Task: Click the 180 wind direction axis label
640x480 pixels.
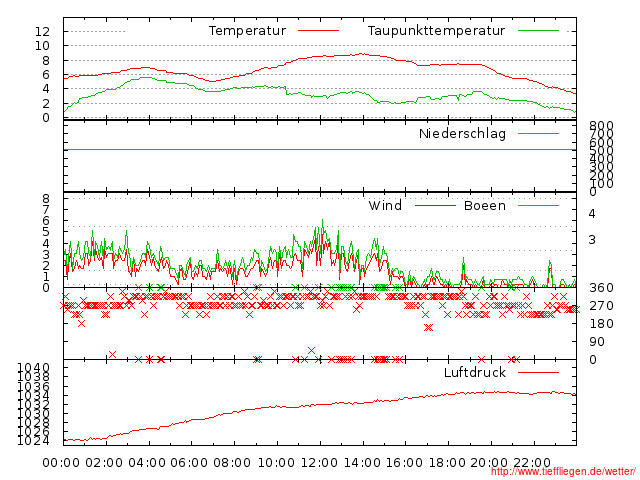Action: click(x=601, y=324)
